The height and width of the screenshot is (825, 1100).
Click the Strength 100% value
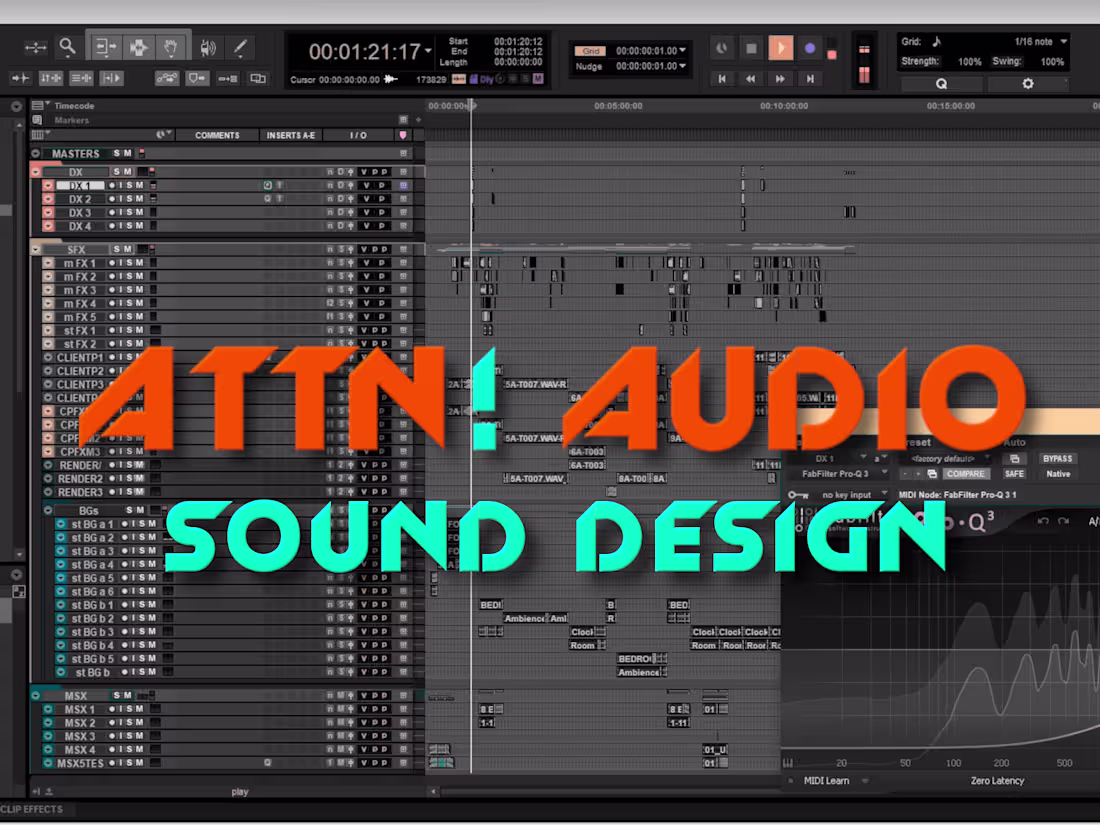click(x=970, y=62)
